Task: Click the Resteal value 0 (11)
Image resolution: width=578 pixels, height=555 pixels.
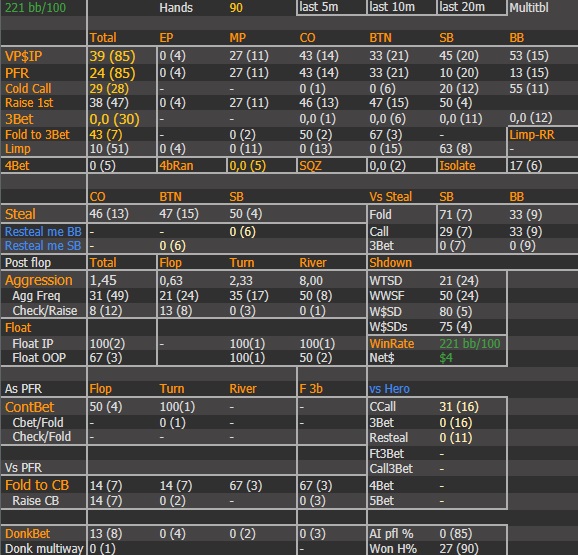Action: point(455,437)
